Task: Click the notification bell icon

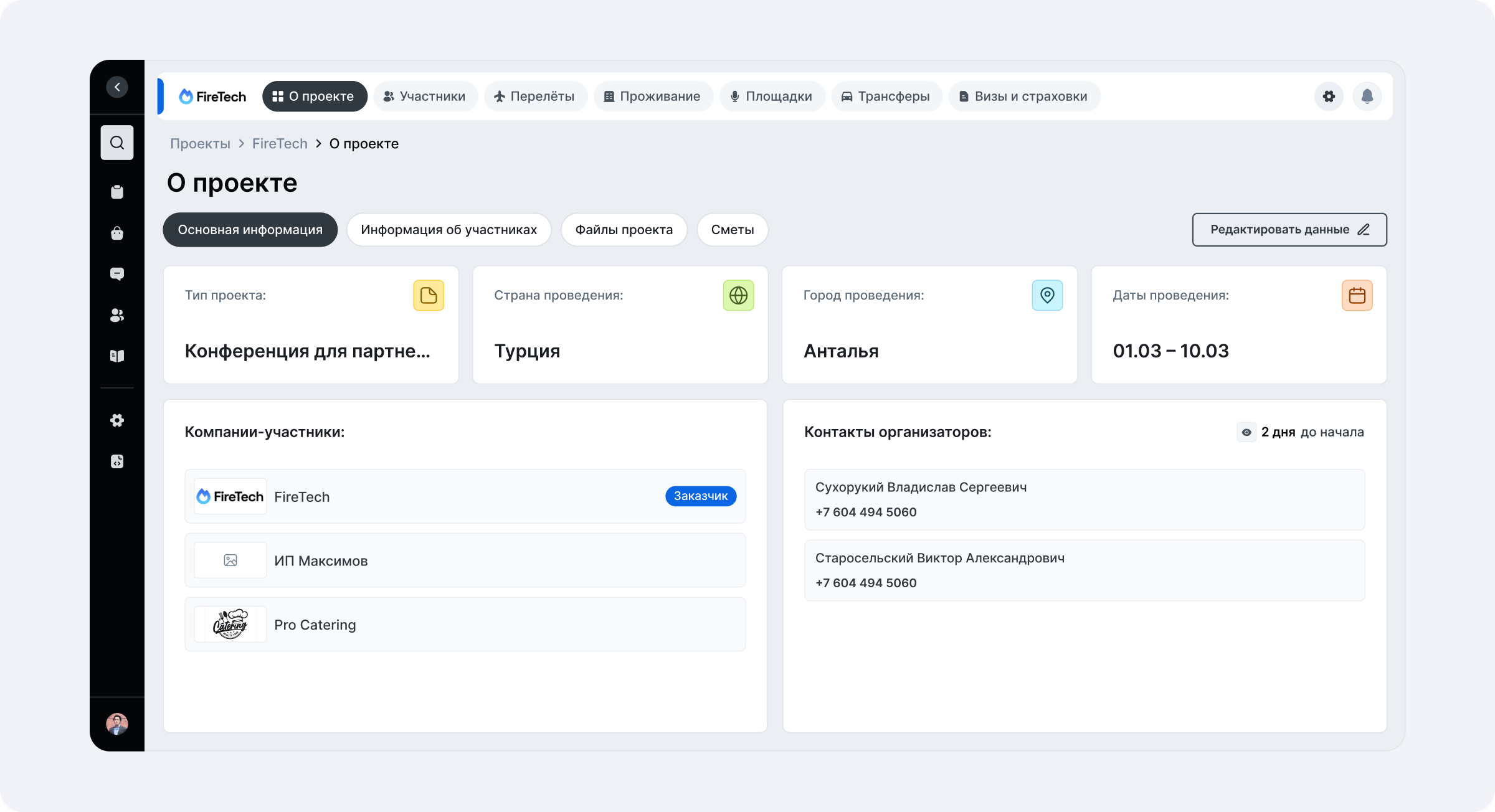Action: click(1367, 97)
